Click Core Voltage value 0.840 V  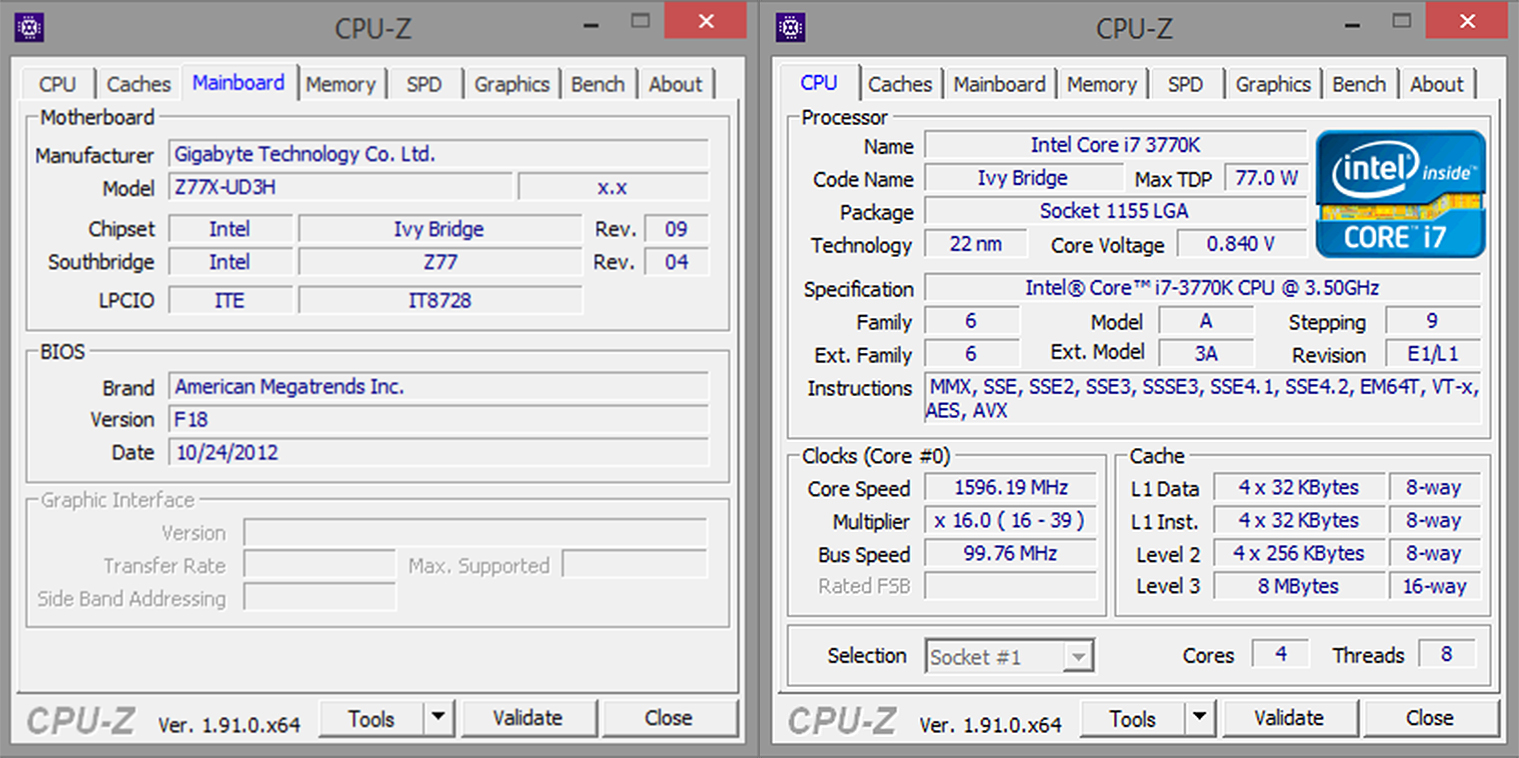pos(1241,244)
